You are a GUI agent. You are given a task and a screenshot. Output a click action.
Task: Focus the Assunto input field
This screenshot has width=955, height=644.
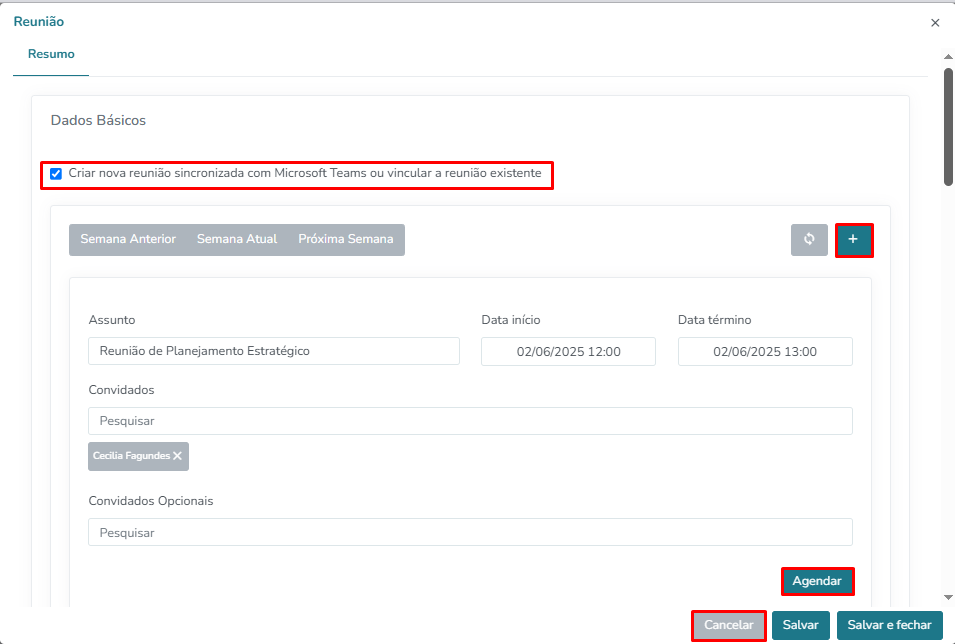274,351
